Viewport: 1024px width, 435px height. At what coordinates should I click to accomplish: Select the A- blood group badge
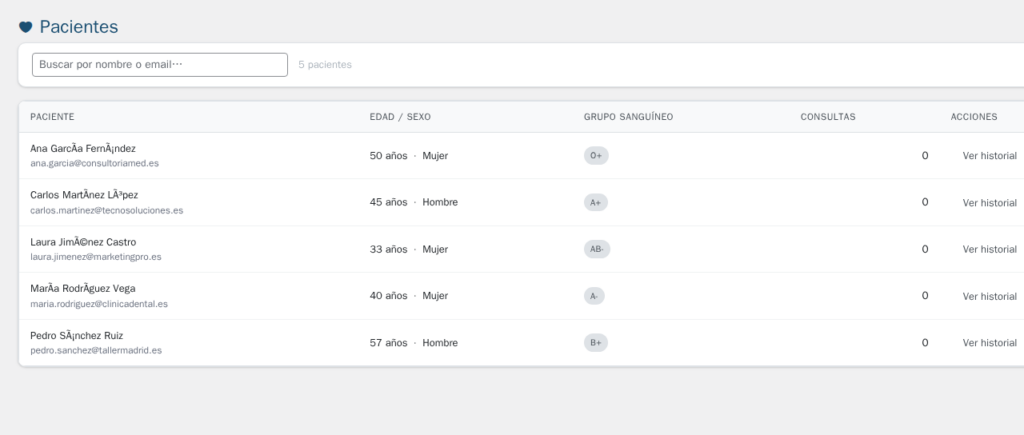click(x=595, y=296)
